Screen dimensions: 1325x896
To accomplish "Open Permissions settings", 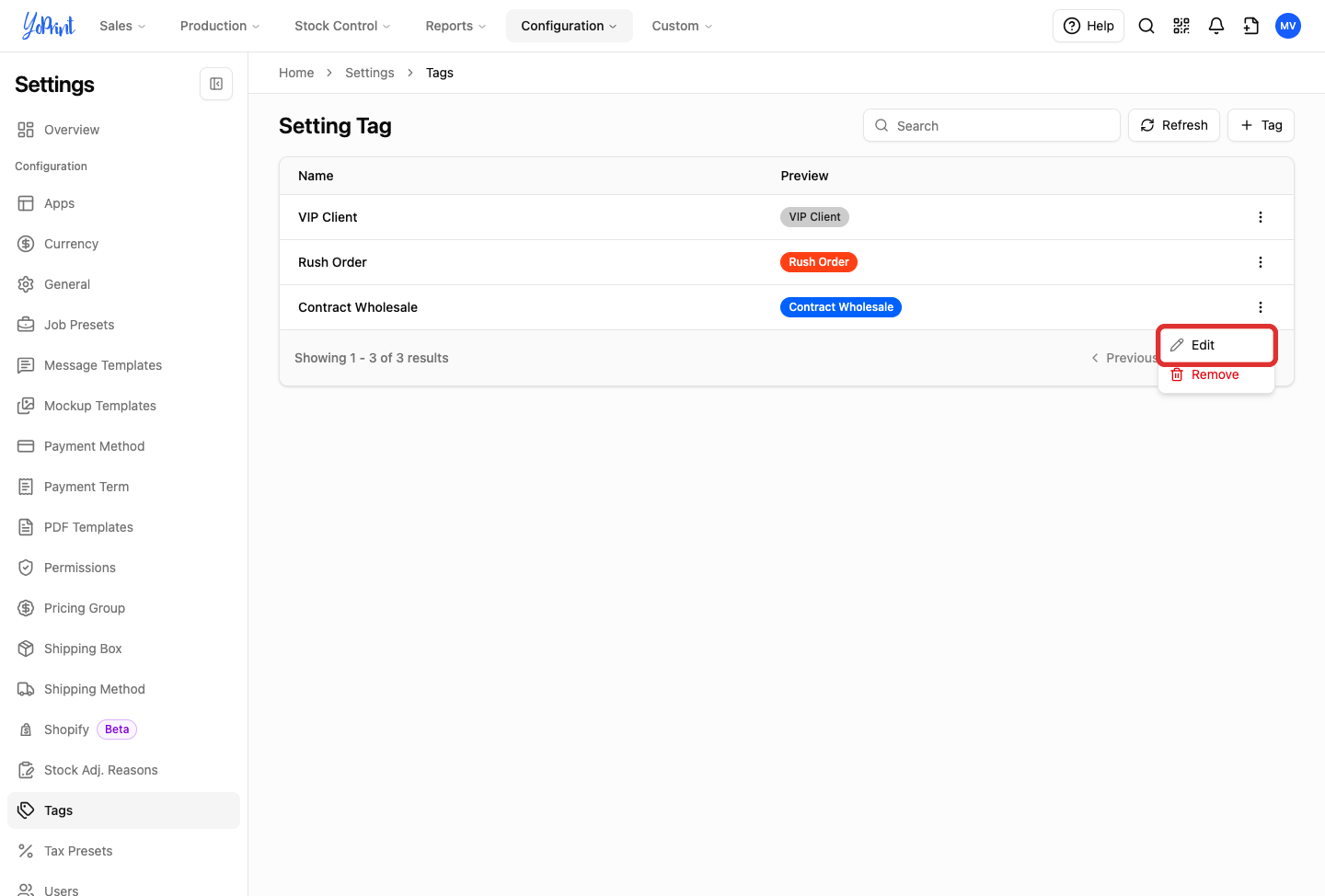I will 123,568.
